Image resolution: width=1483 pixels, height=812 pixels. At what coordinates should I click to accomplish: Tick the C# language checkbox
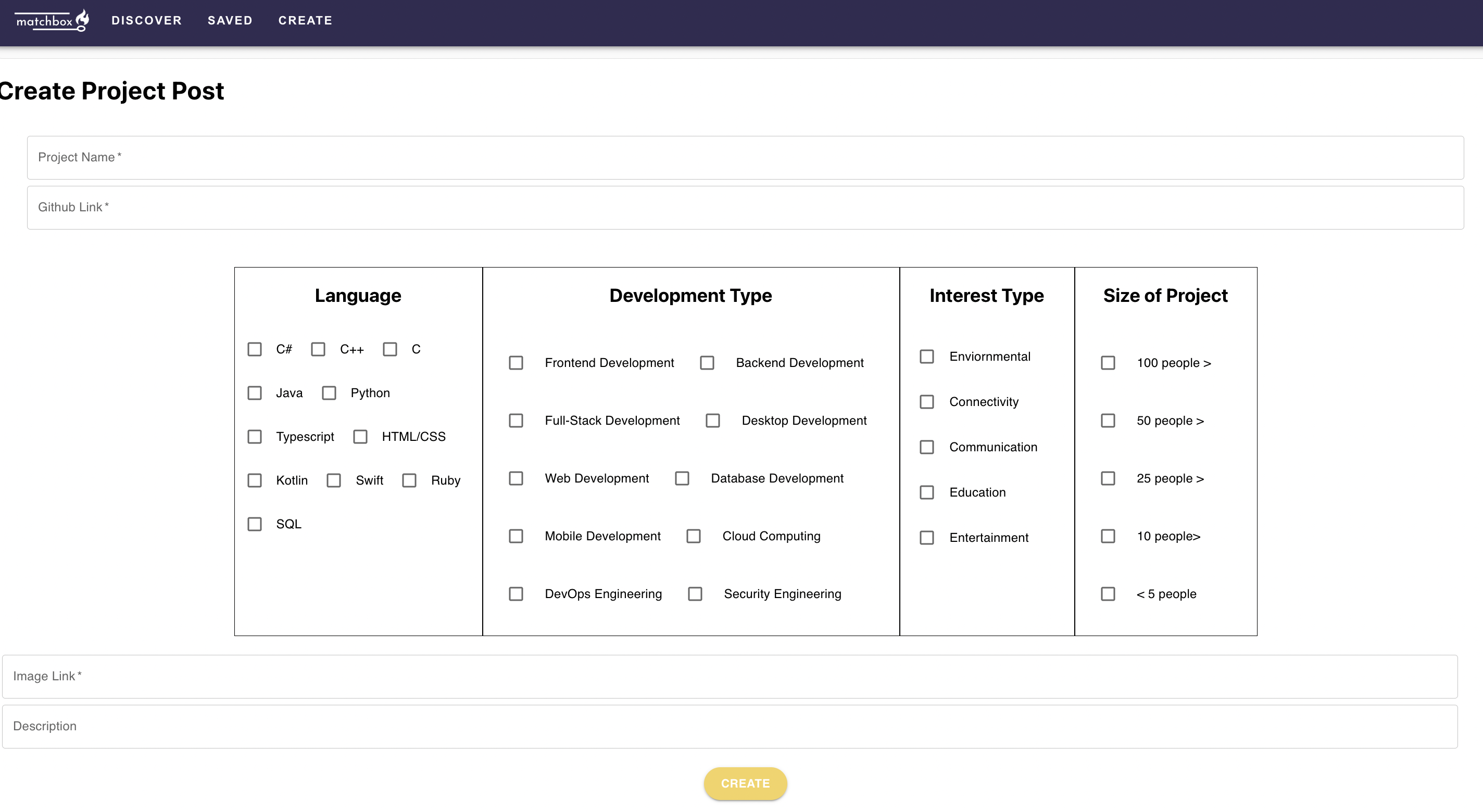coord(255,349)
